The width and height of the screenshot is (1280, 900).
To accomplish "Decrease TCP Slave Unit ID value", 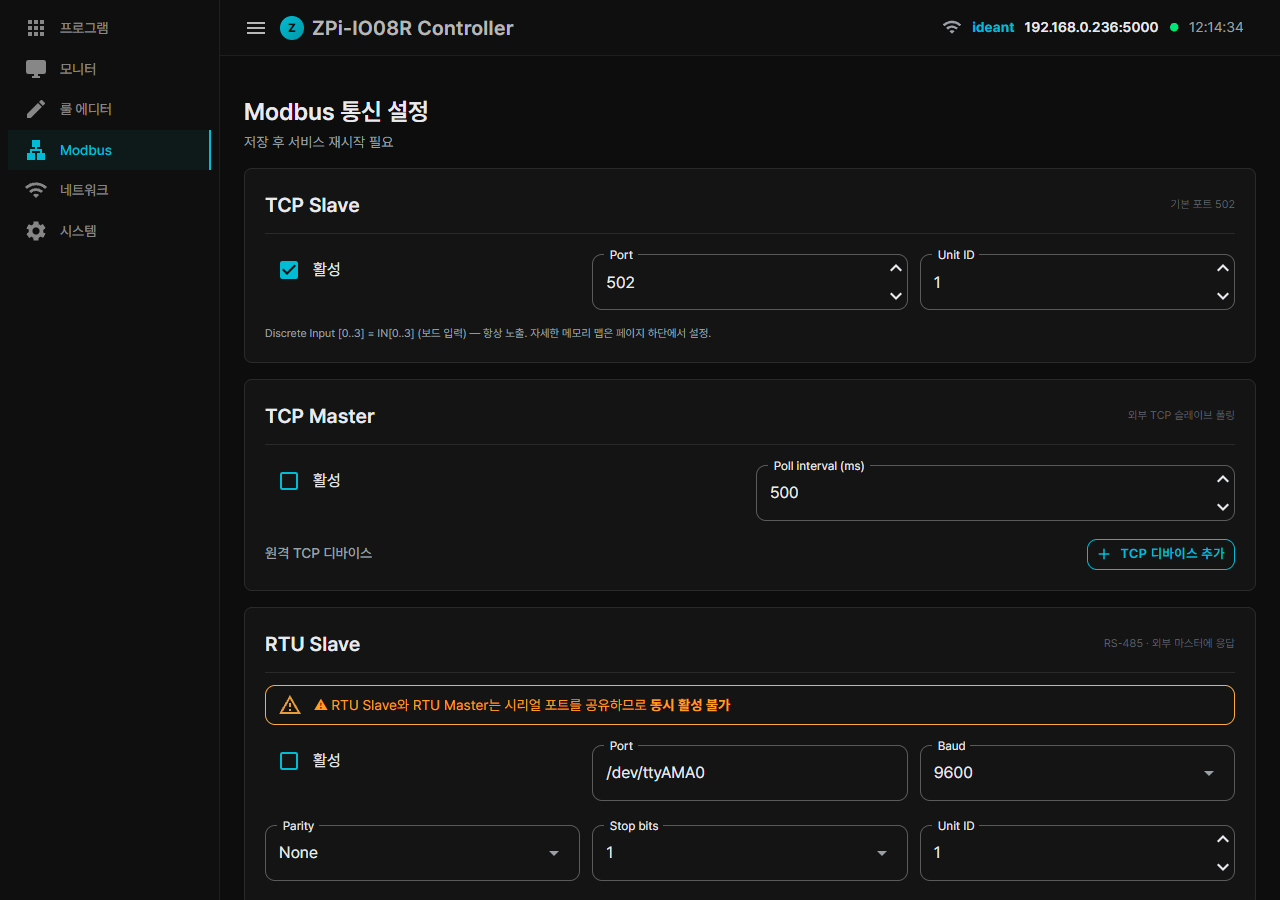I will (1222, 296).
